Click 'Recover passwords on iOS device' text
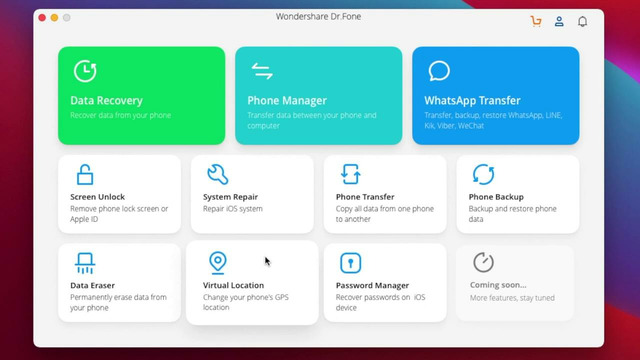The height and width of the screenshot is (360, 640). 380,302
